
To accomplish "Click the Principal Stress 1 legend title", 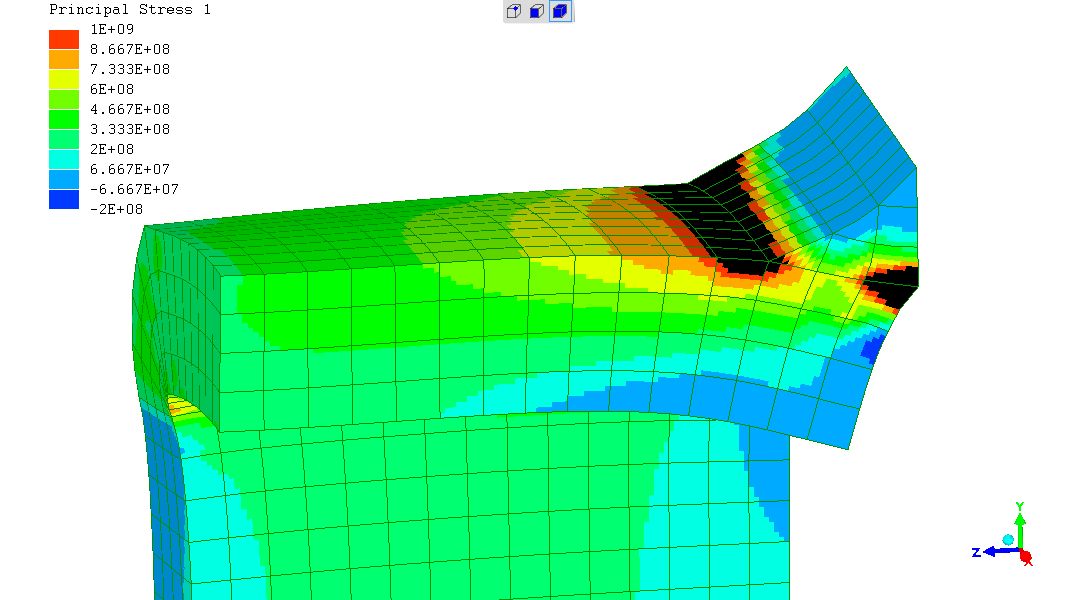I will click(130, 10).
